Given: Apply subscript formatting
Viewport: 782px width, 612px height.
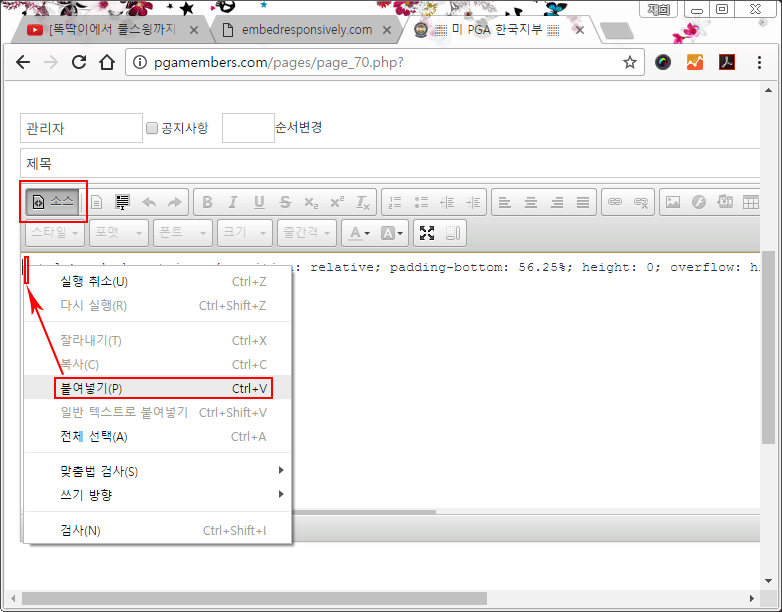Looking at the screenshot, I should (311, 202).
